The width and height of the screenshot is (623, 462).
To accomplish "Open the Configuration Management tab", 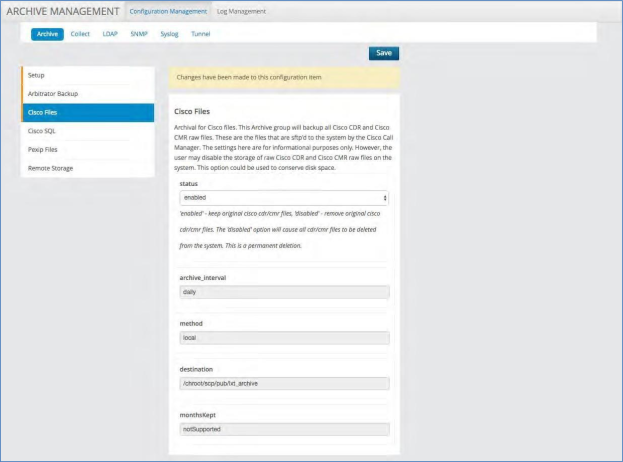I will pyautogui.click(x=168, y=11).
